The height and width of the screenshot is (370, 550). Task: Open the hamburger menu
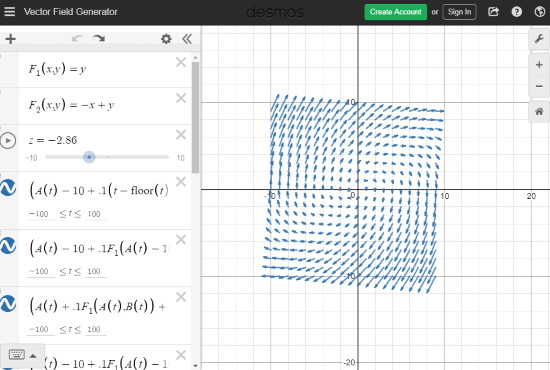click(9, 12)
